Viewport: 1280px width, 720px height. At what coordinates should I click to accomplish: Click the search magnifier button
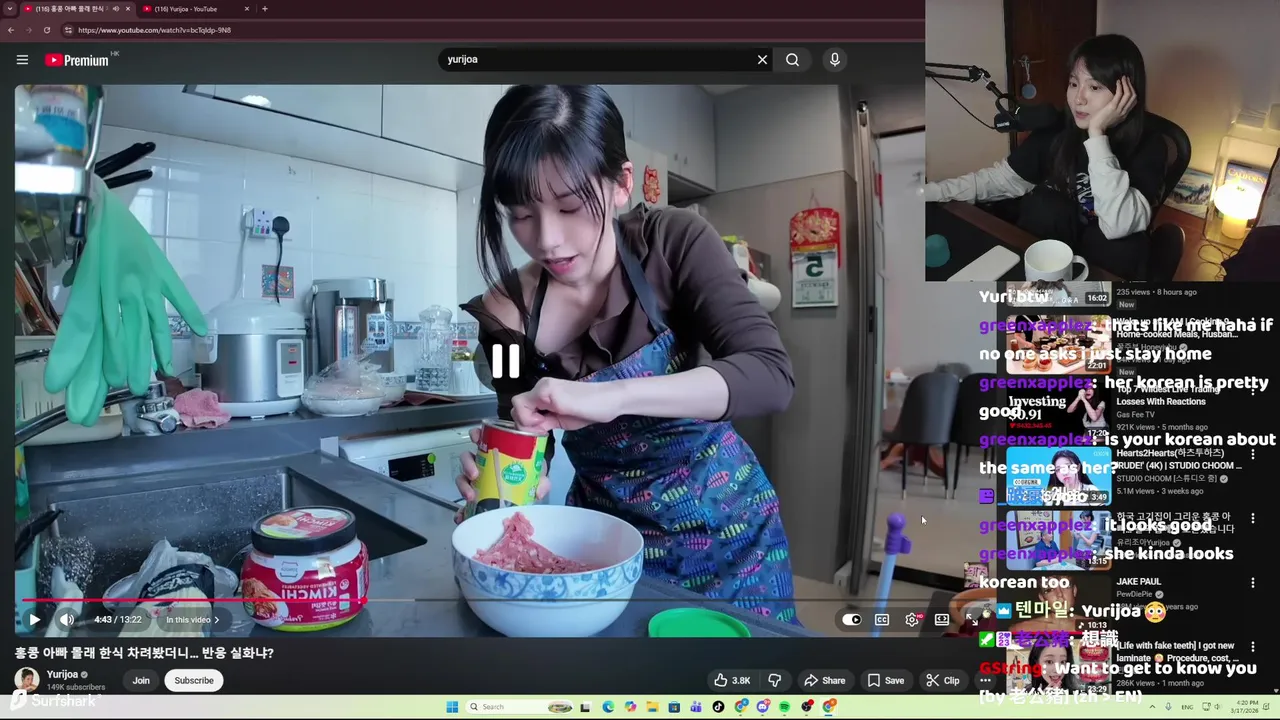(x=792, y=60)
